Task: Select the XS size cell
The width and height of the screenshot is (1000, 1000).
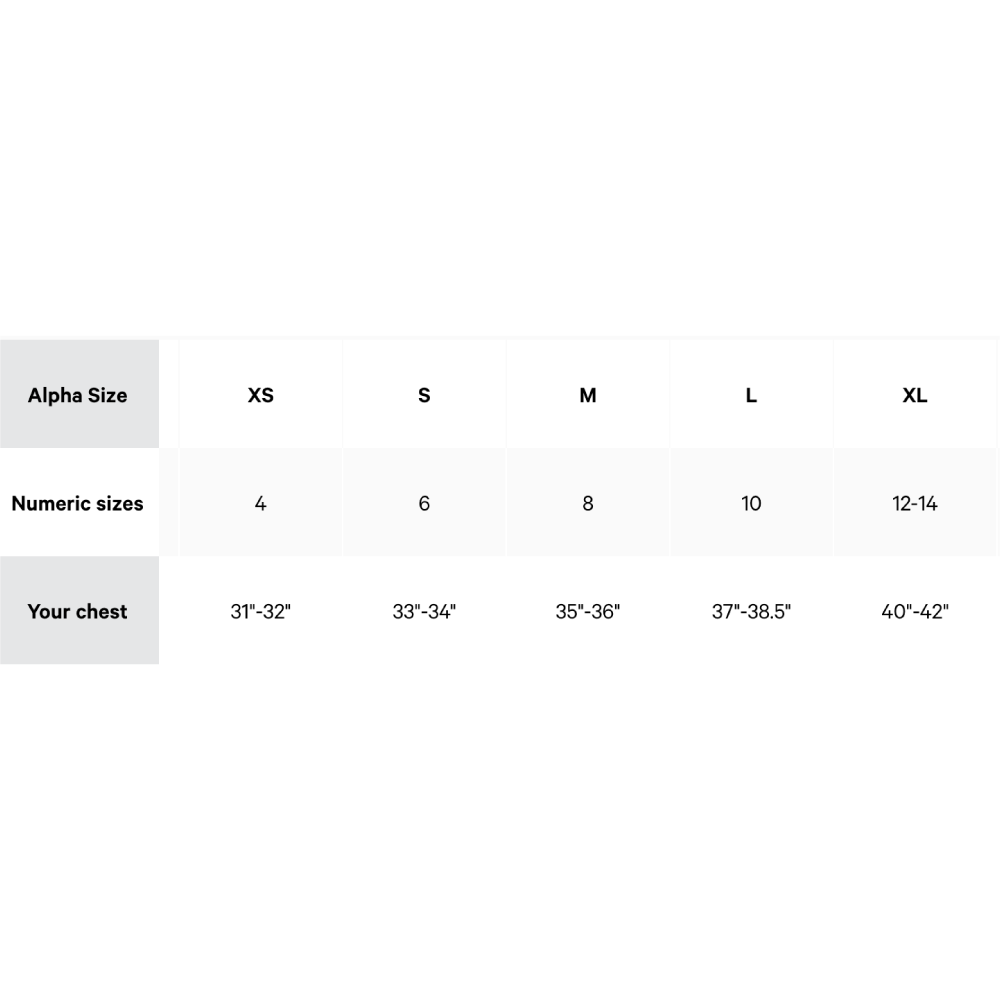Action: 261,394
